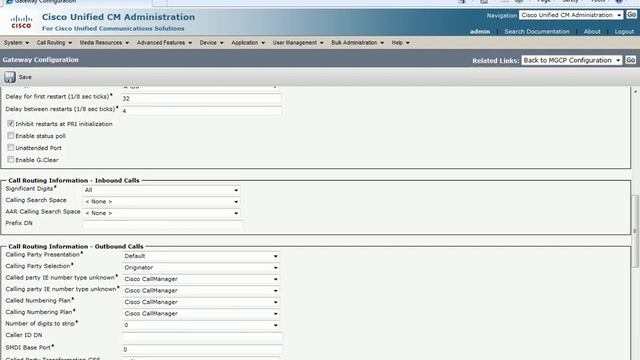This screenshot has width=640, height=360.
Task: Open the Device menu
Action: [x=211, y=42]
